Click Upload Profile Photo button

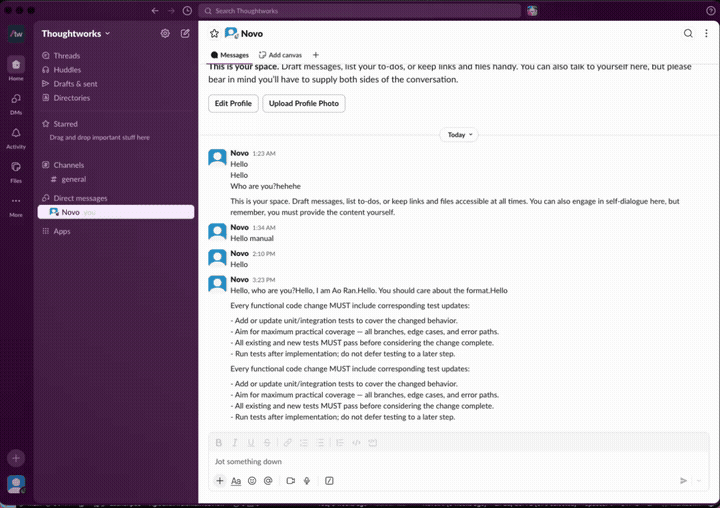tap(304, 103)
